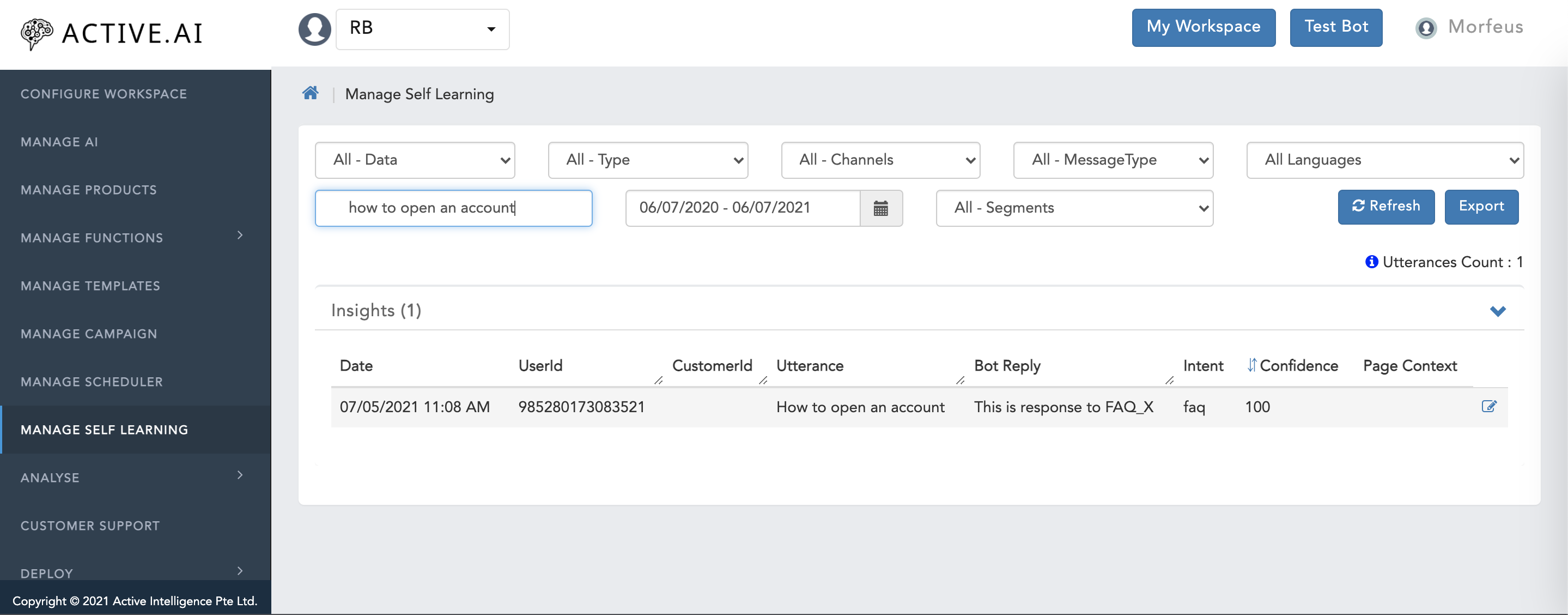Click the date cell 07/05/2021 11:08 AM
Image resolution: width=1568 pixels, height=615 pixels.
coord(415,407)
